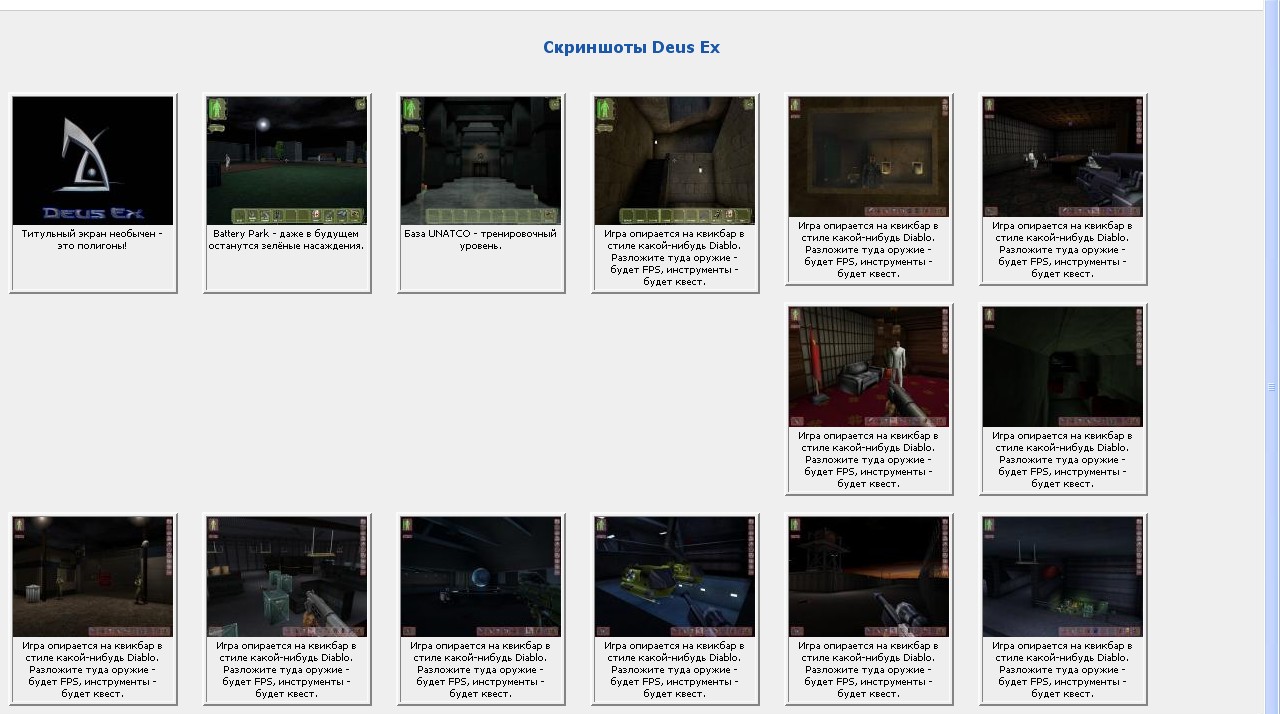Open screenshot with teal crates and shotgun
This screenshot has height=714, width=1280.
(x=287, y=577)
